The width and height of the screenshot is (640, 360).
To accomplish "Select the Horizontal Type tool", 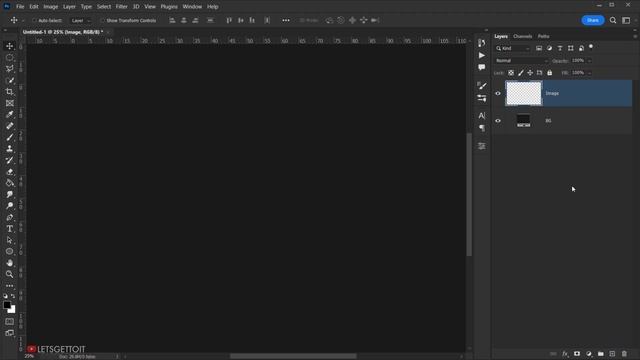I will (9, 229).
